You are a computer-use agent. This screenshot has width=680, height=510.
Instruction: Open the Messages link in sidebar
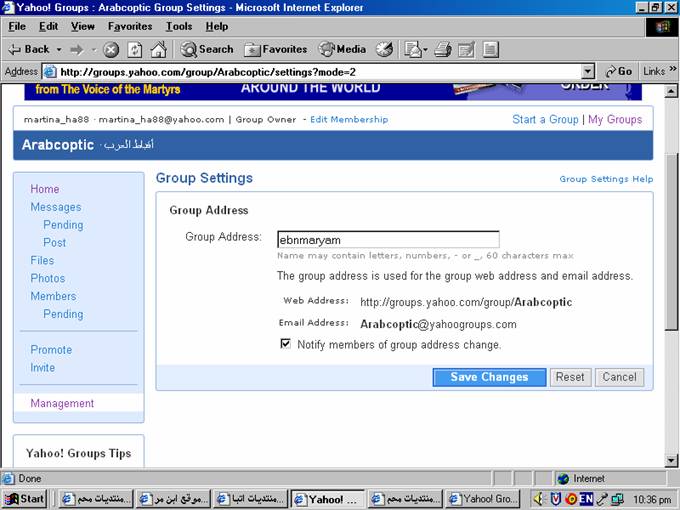(56, 207)
